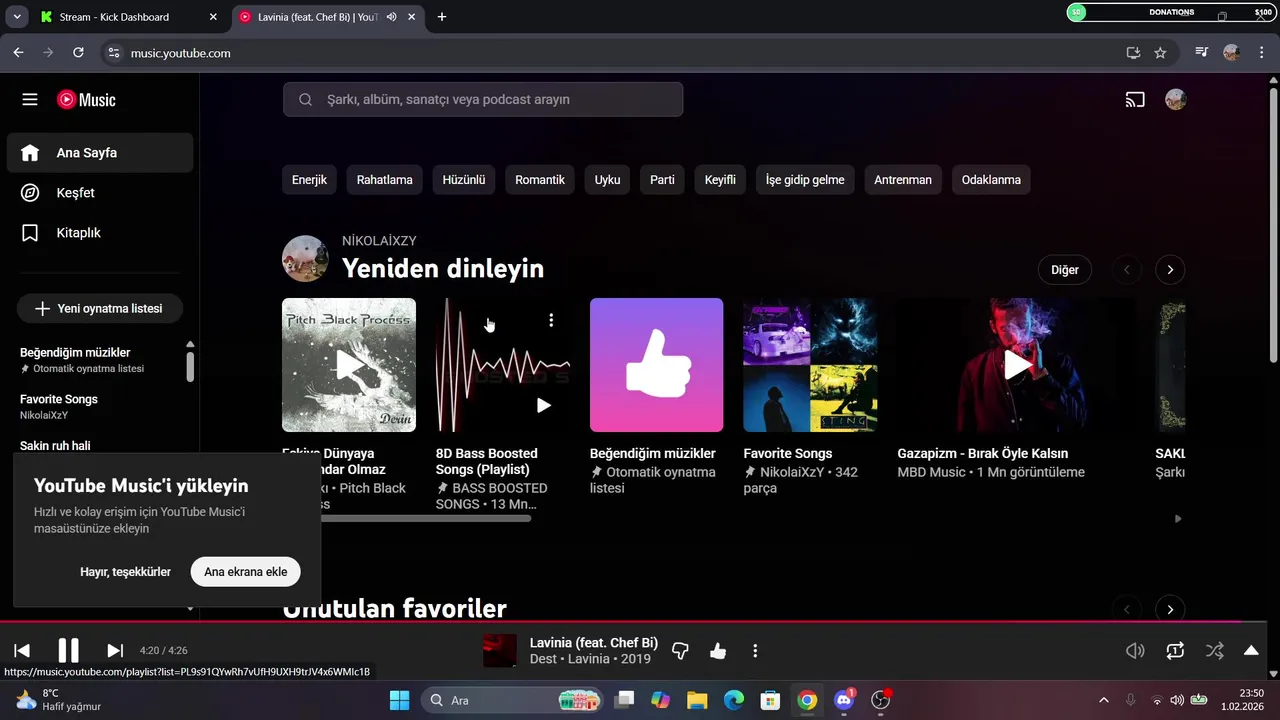Go back in browser history
The image size is (1280, 720).
(x=18, y=53)
